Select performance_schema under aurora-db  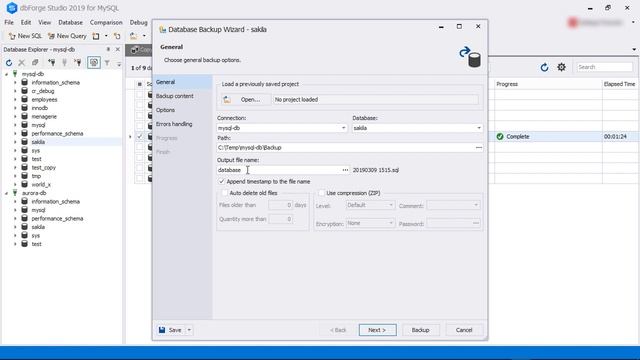point(57,218)
